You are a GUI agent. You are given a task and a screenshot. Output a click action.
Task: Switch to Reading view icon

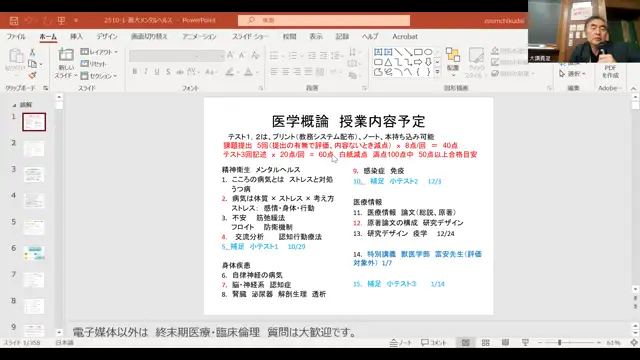pos(505,342)
